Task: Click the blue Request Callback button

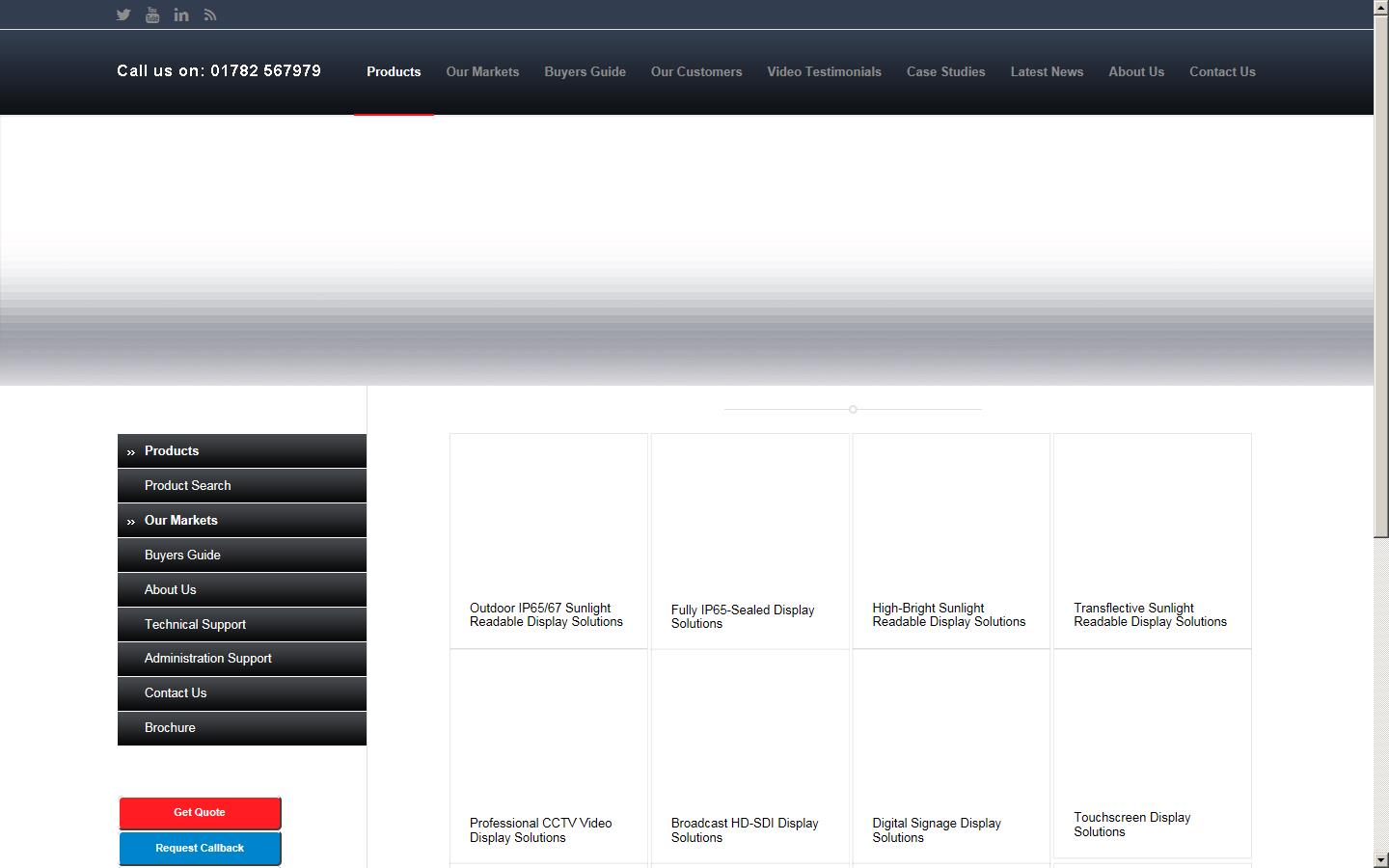Action: click(200, 848)
